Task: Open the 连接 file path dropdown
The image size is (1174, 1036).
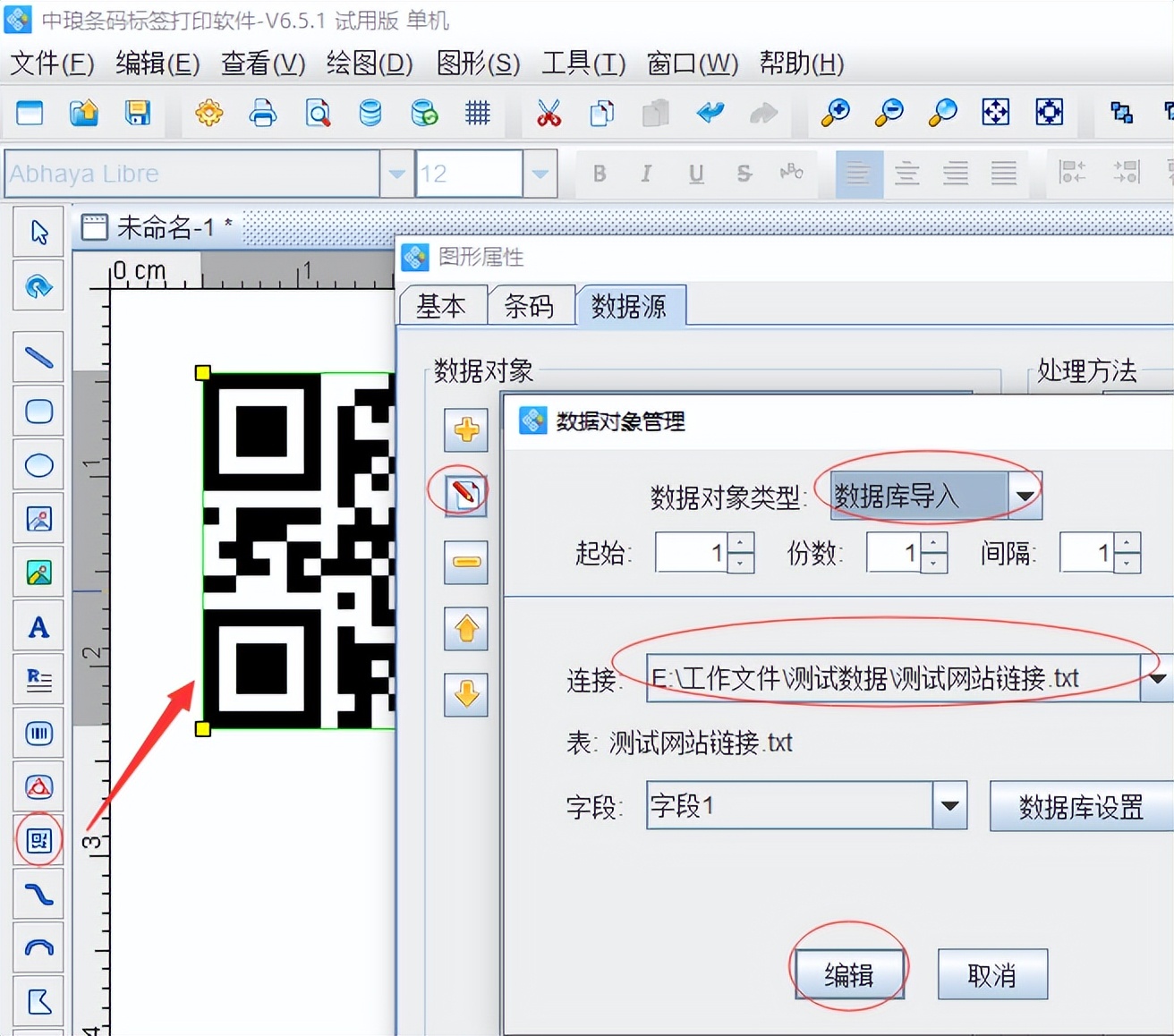Action: pyautogui.click(x=1157, y=678)
